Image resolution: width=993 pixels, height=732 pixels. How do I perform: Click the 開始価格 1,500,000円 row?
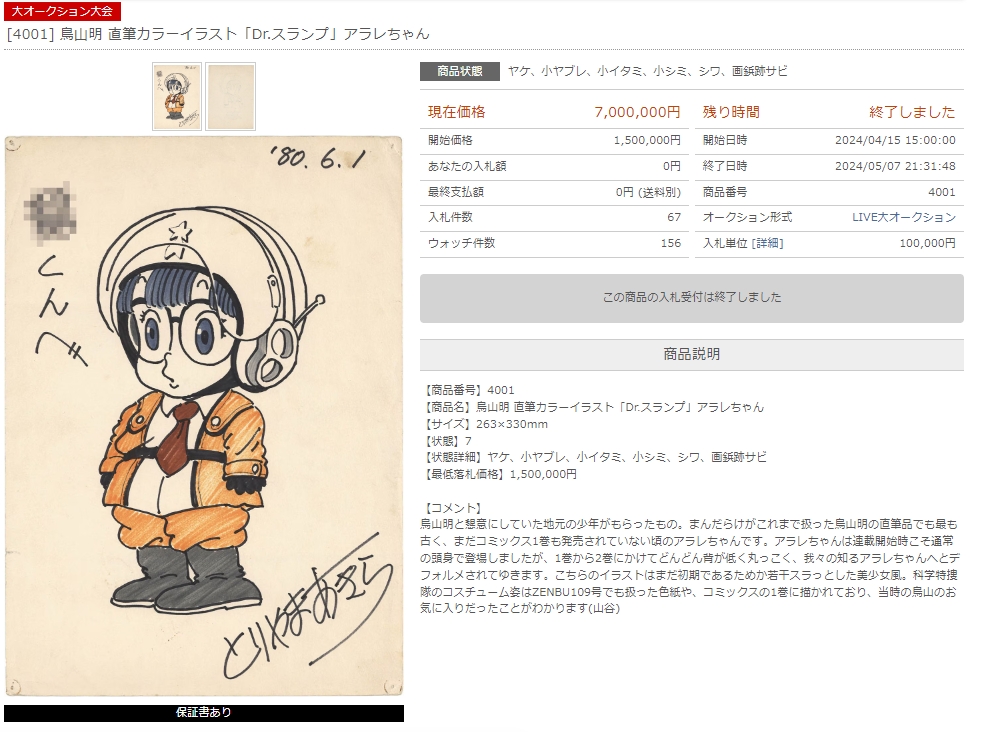554,141
